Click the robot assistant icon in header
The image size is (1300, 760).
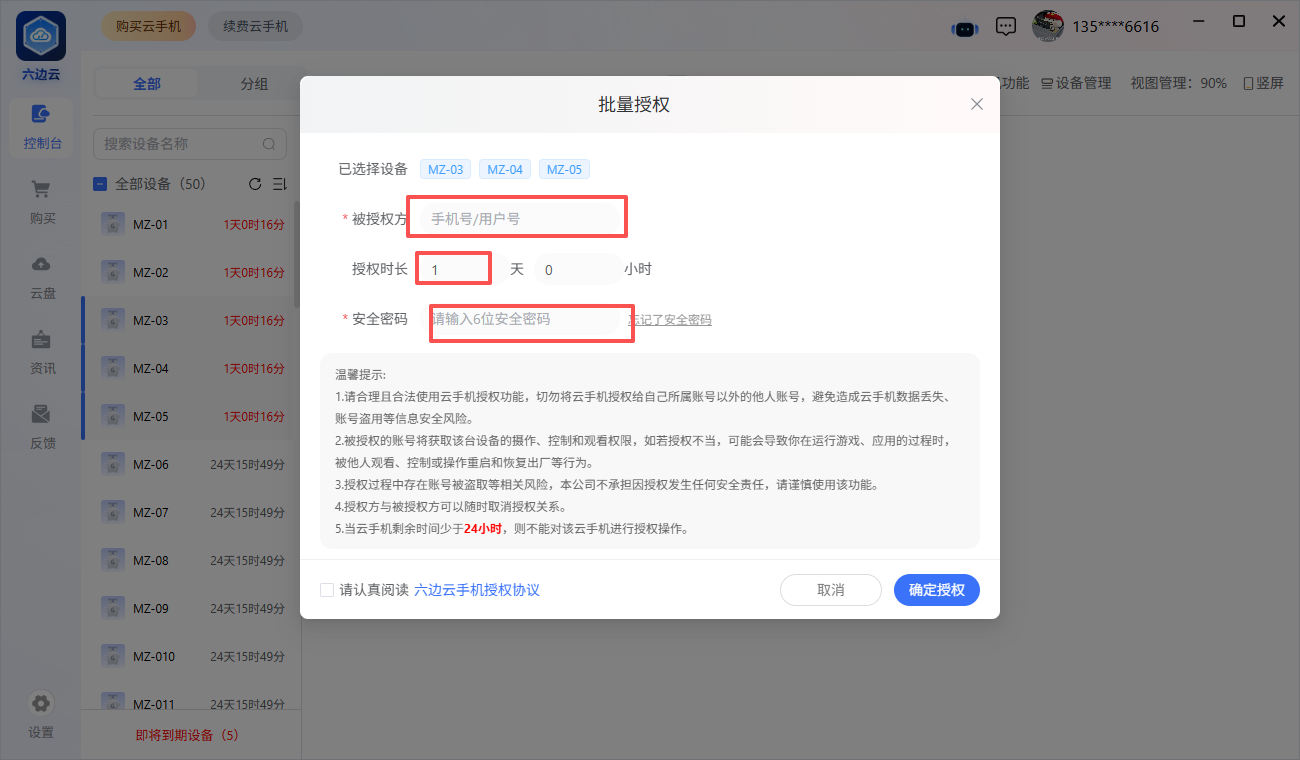[x=964, y=28]
